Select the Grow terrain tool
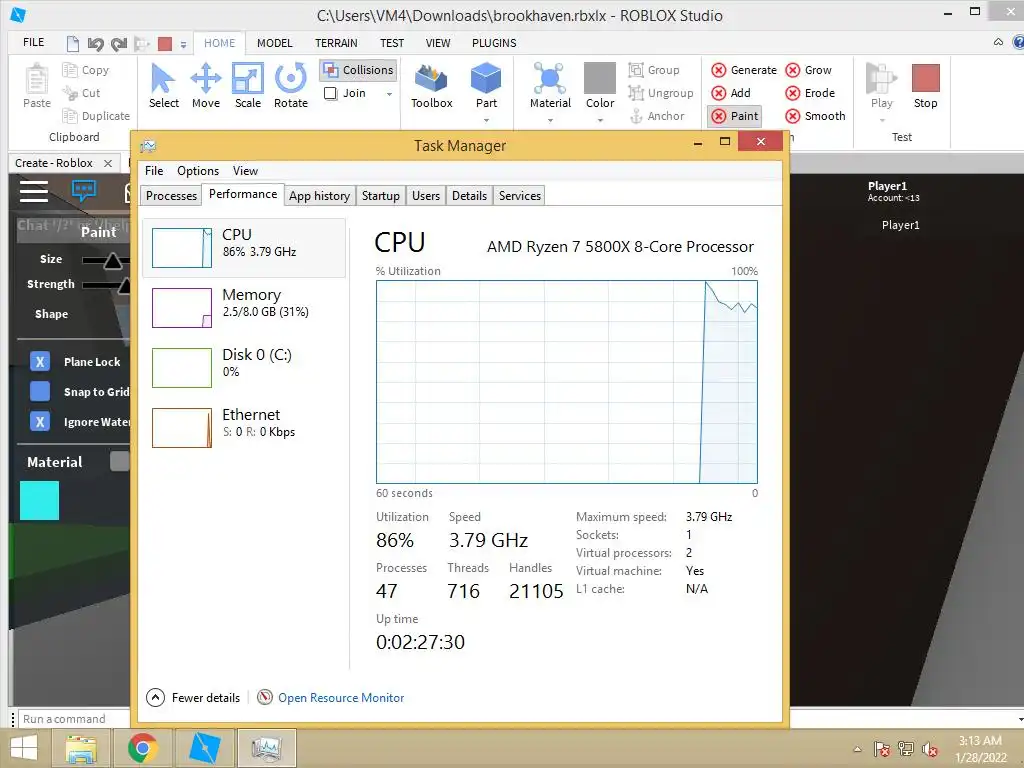This screenshot has width=1024, height=768. (x=808, y=70)
